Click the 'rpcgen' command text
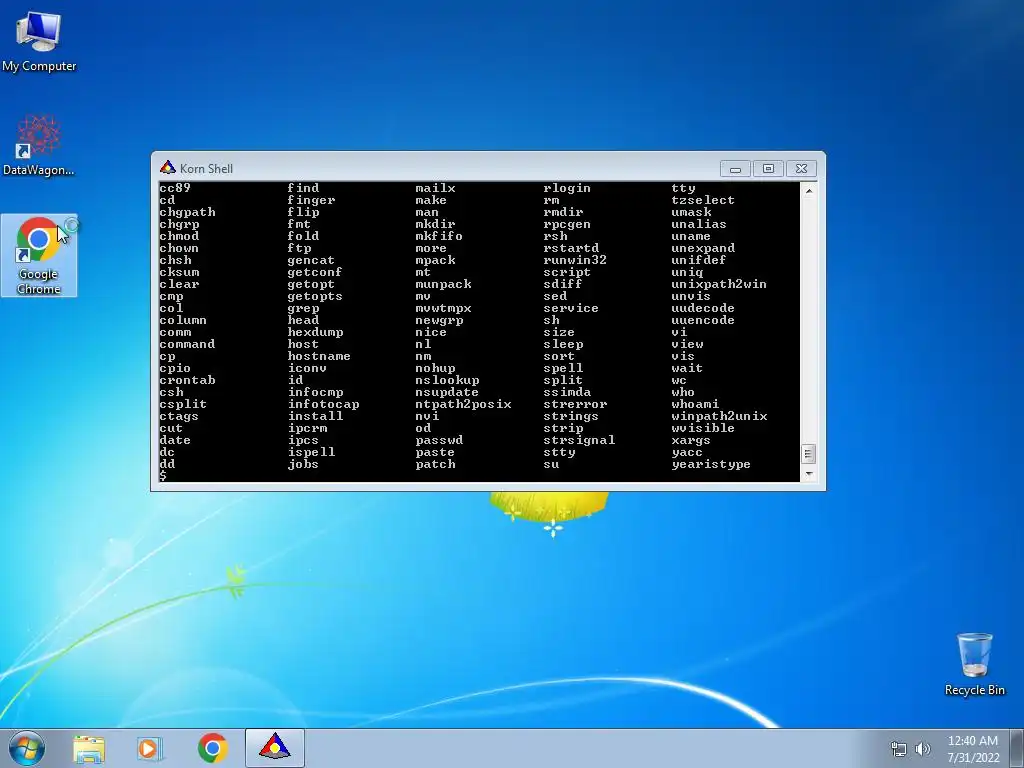This screenshot has width=1024, height=768. [x=567, y=224]
